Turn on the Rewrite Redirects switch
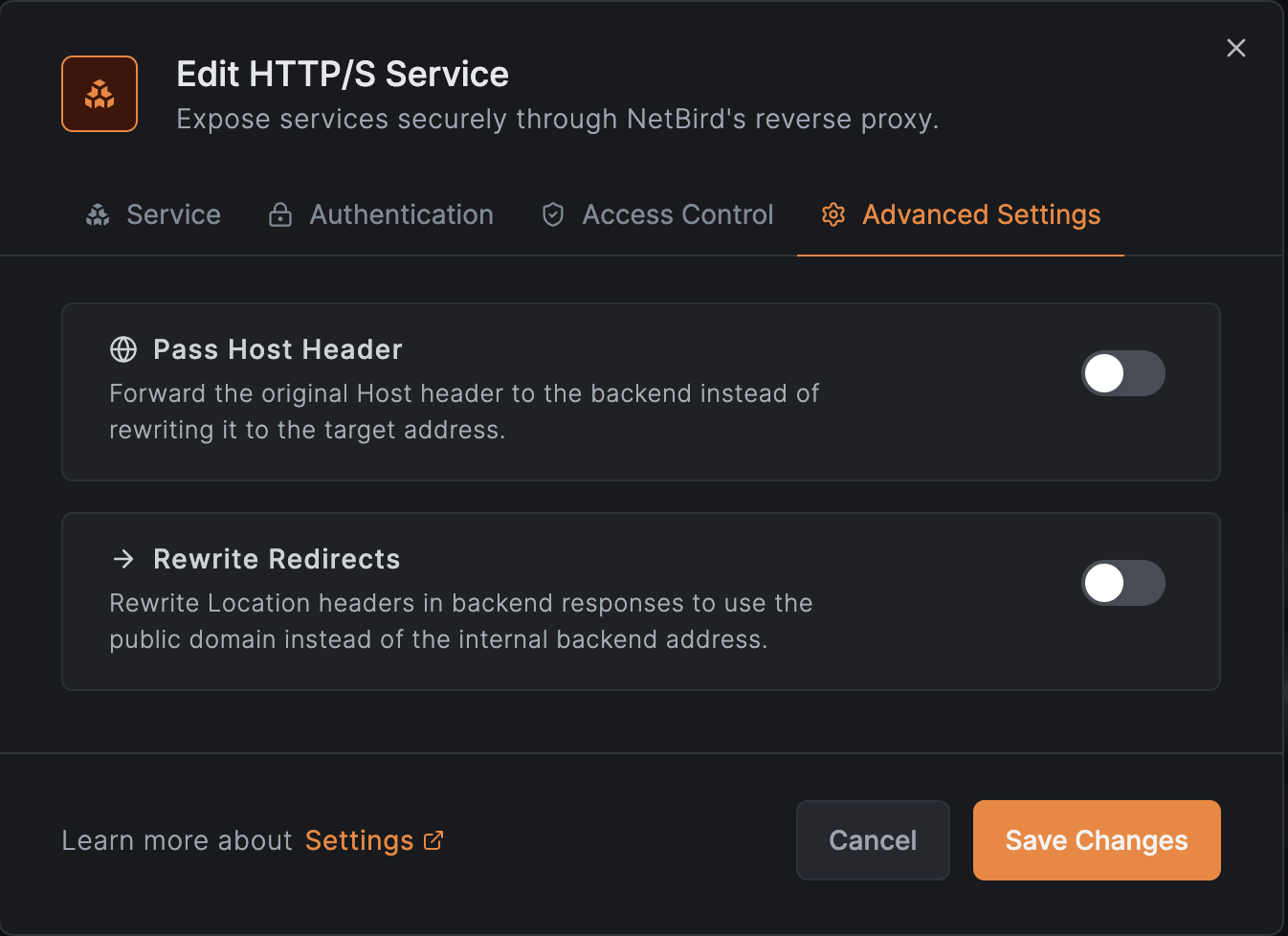 1122,583
